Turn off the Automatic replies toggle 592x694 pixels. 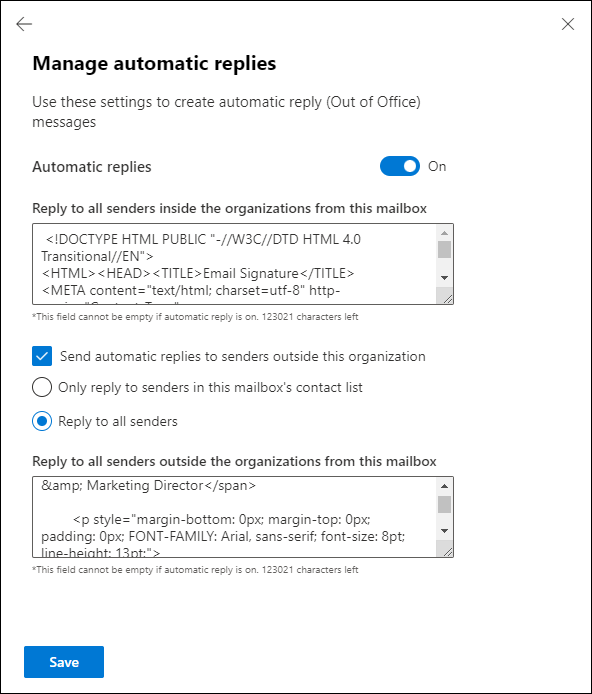pyautogui.click(x=400, y=166)
